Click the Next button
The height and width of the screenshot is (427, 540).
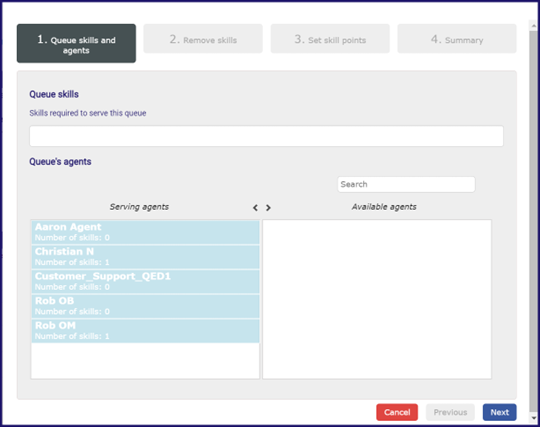click(499, 412)
